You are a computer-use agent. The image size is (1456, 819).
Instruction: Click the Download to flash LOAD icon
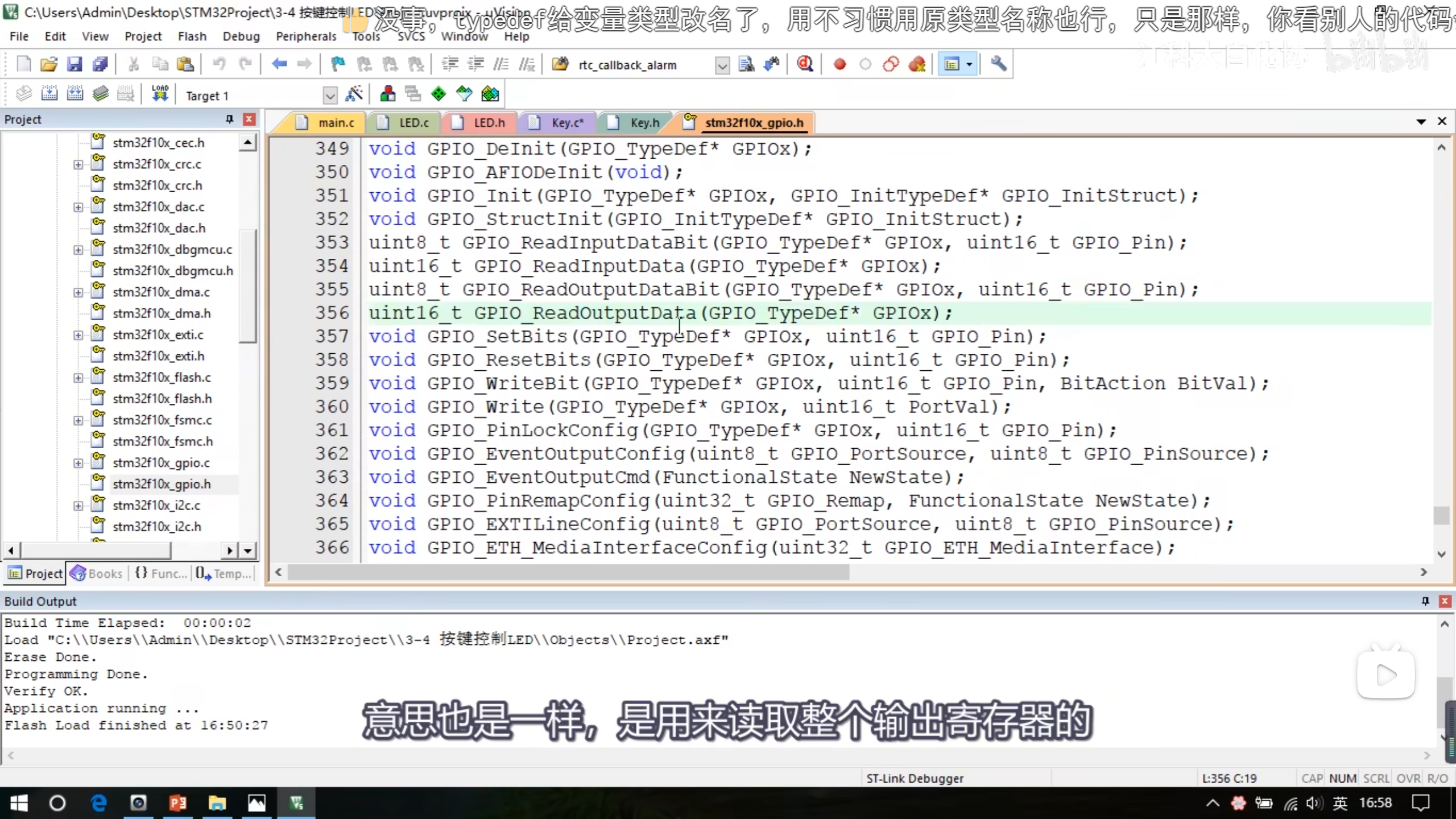[x=160, y=94]
